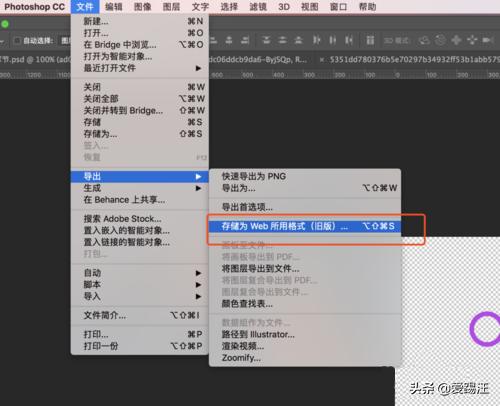Choose 打开... with ⌘O shortcut
The image size is (500, 406).
click(x=140, y=33)
